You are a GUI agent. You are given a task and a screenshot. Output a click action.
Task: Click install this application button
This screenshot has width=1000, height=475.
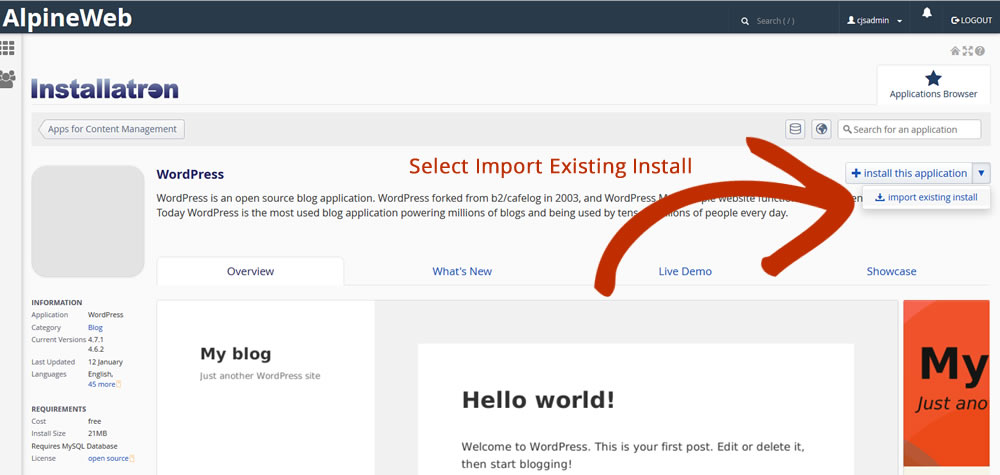pyautogui.click(x=909, y=173)
